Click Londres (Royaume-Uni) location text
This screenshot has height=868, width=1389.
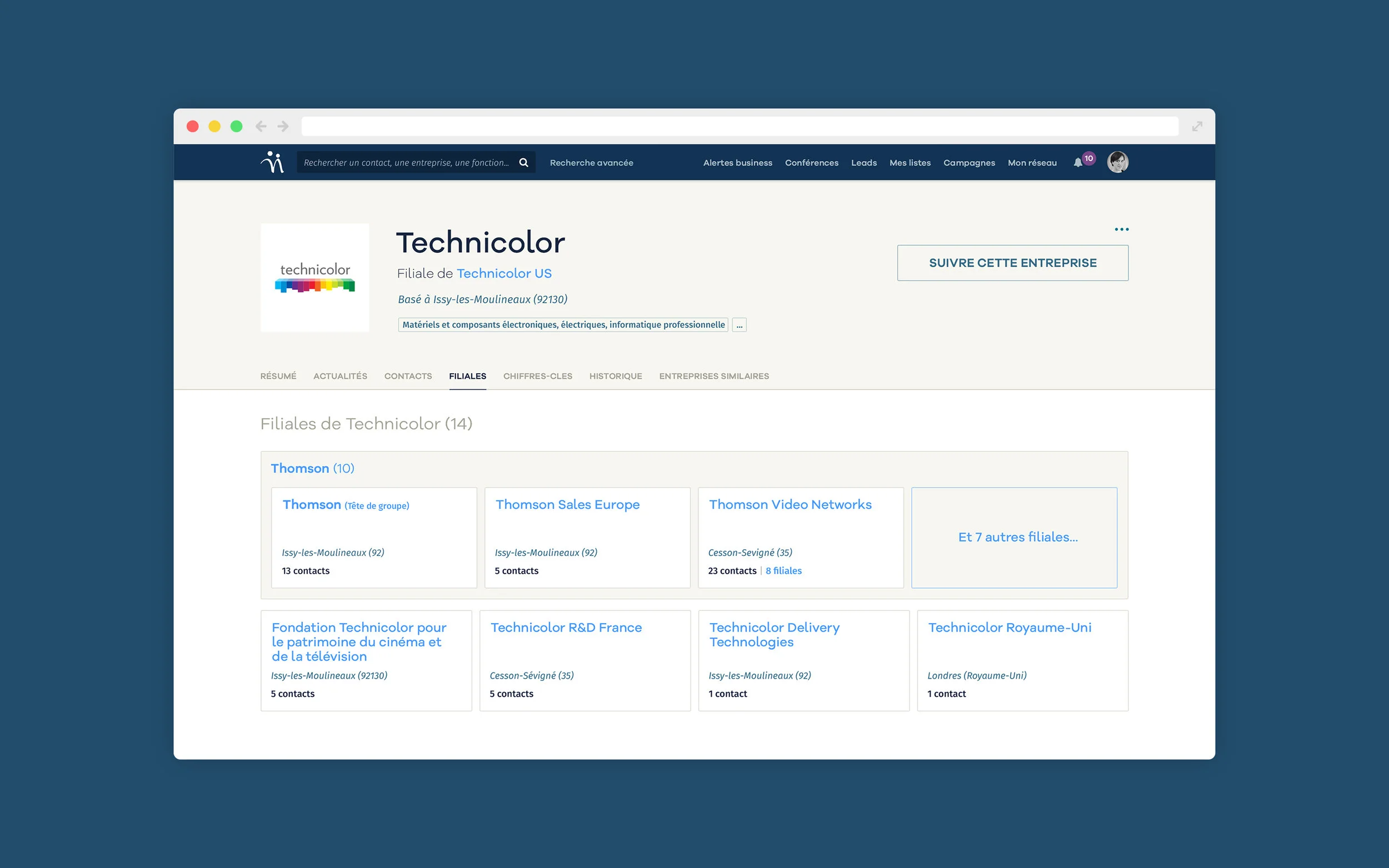click(977, 676)
